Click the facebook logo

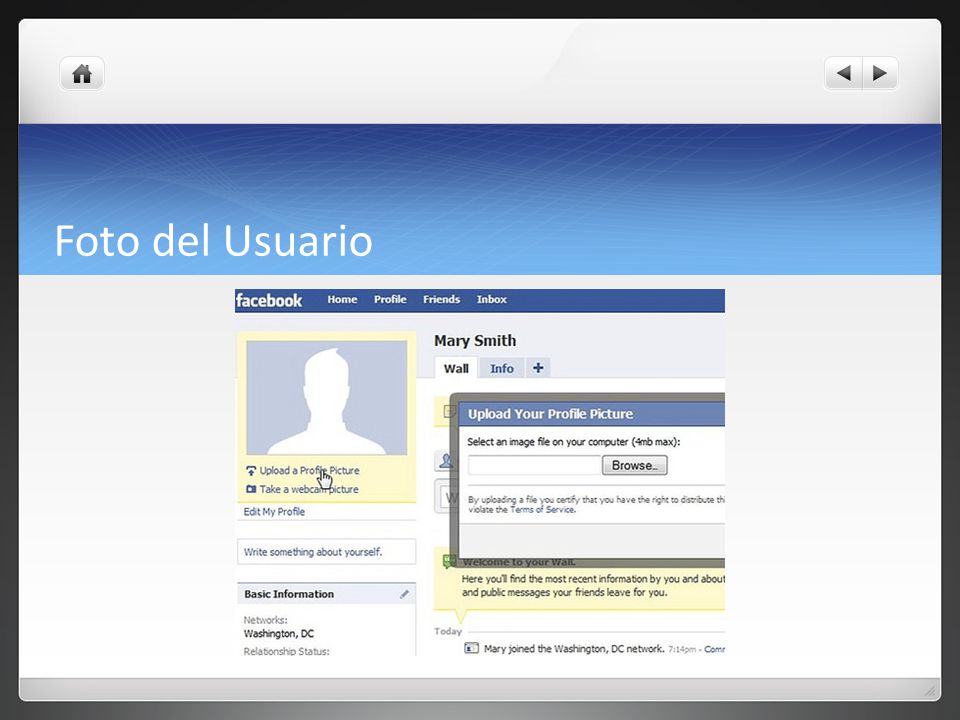tap(269, 301)
